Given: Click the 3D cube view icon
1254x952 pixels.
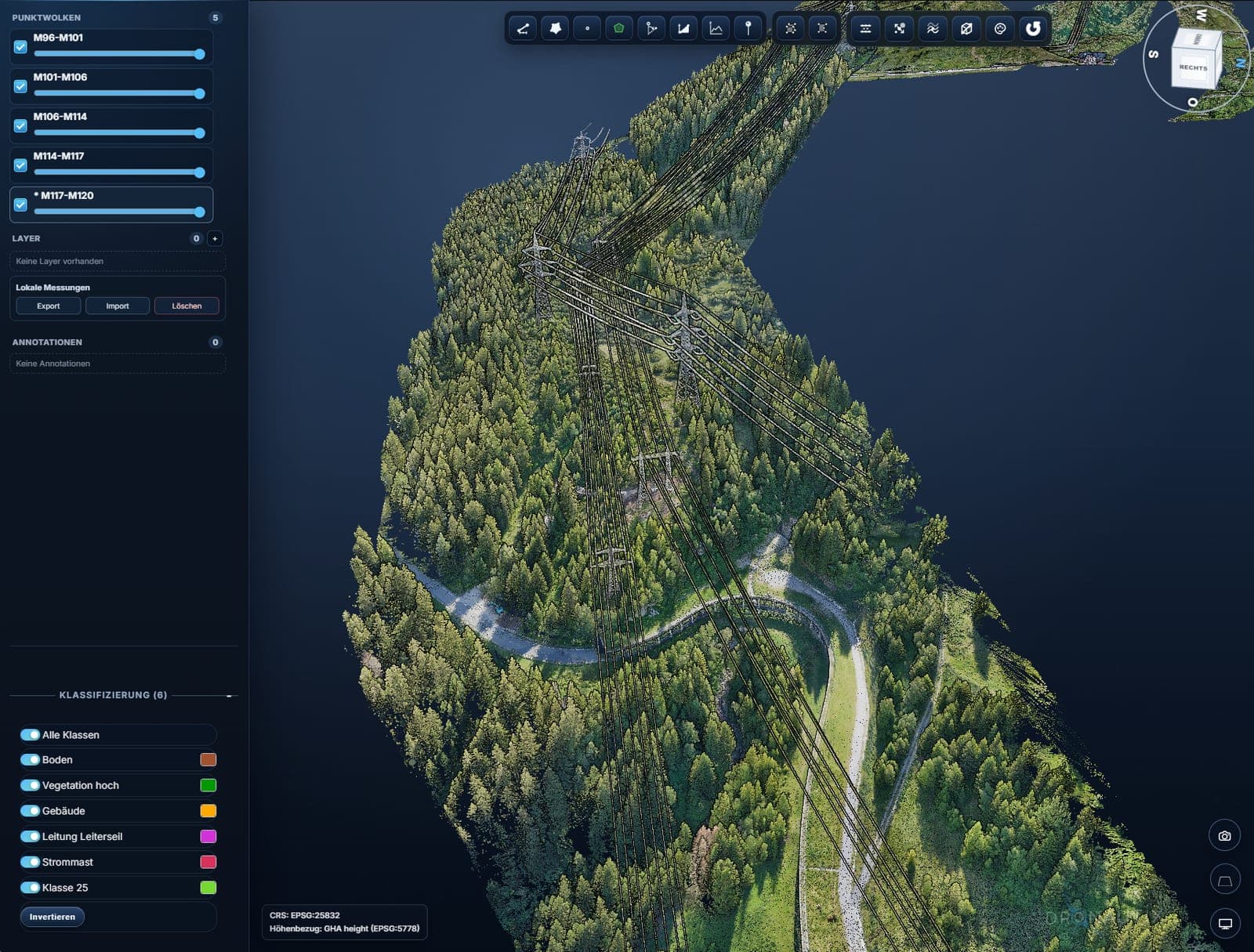Looking at the screenshot, I should (x=966, y=29).
